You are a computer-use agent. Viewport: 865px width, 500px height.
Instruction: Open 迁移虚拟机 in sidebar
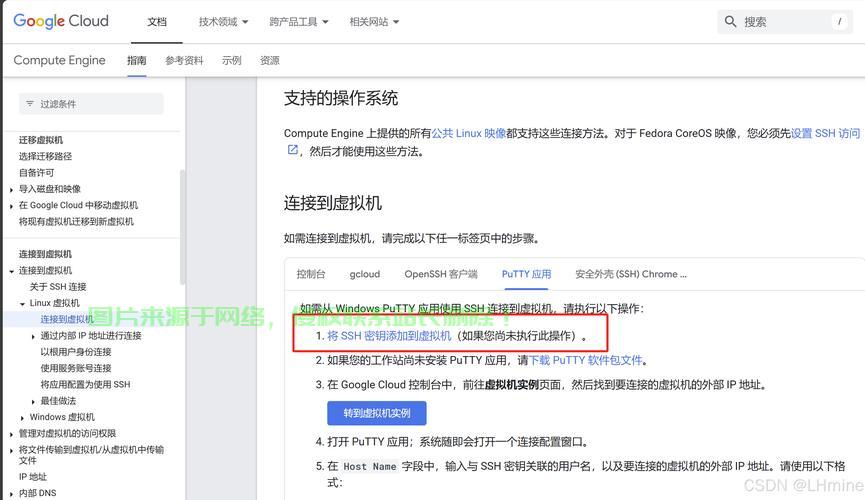[x=41, y=140]
